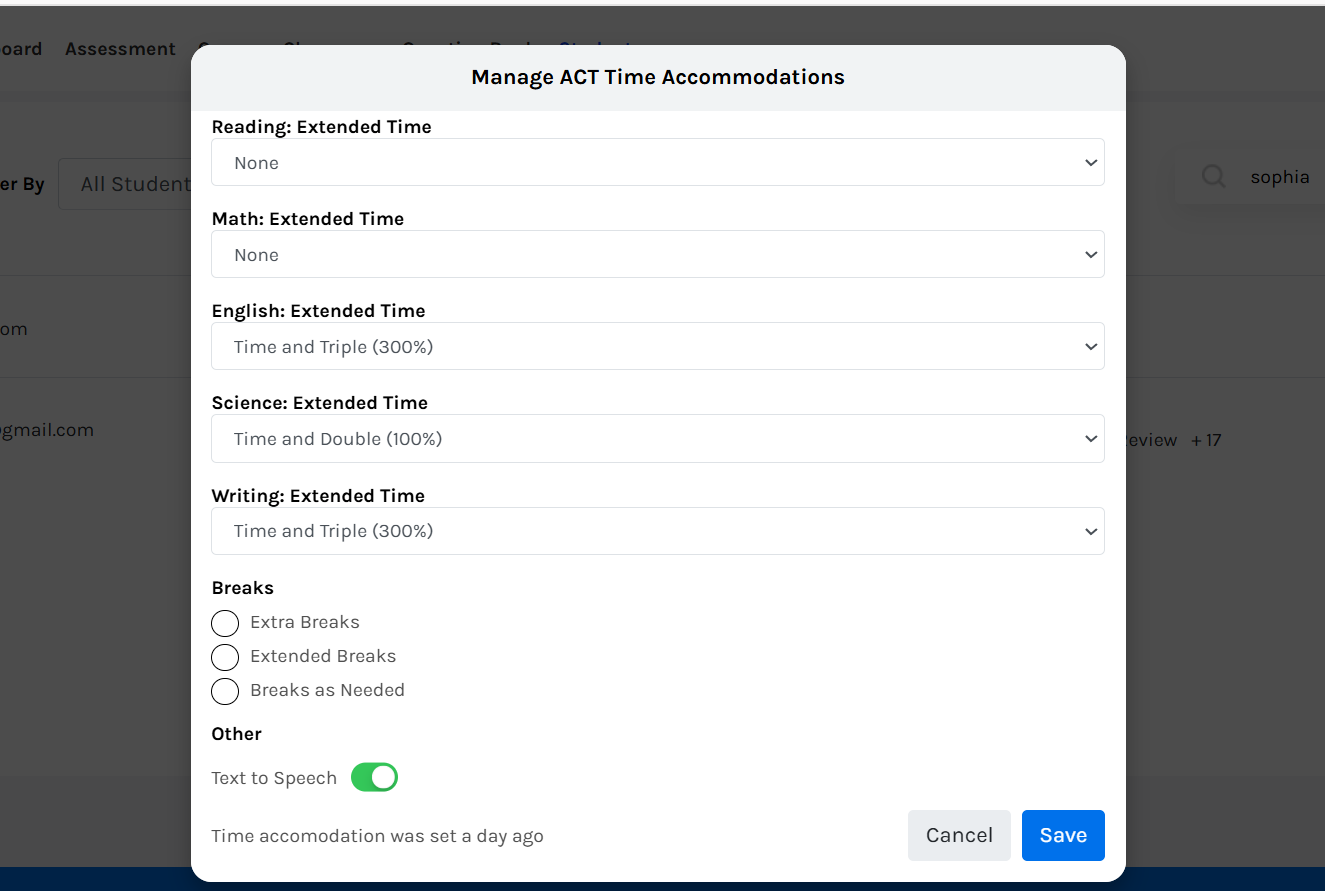Click the Science Extended Time chevron arrow
This screenshot has width=1325, height=891.
[1090, 438]
